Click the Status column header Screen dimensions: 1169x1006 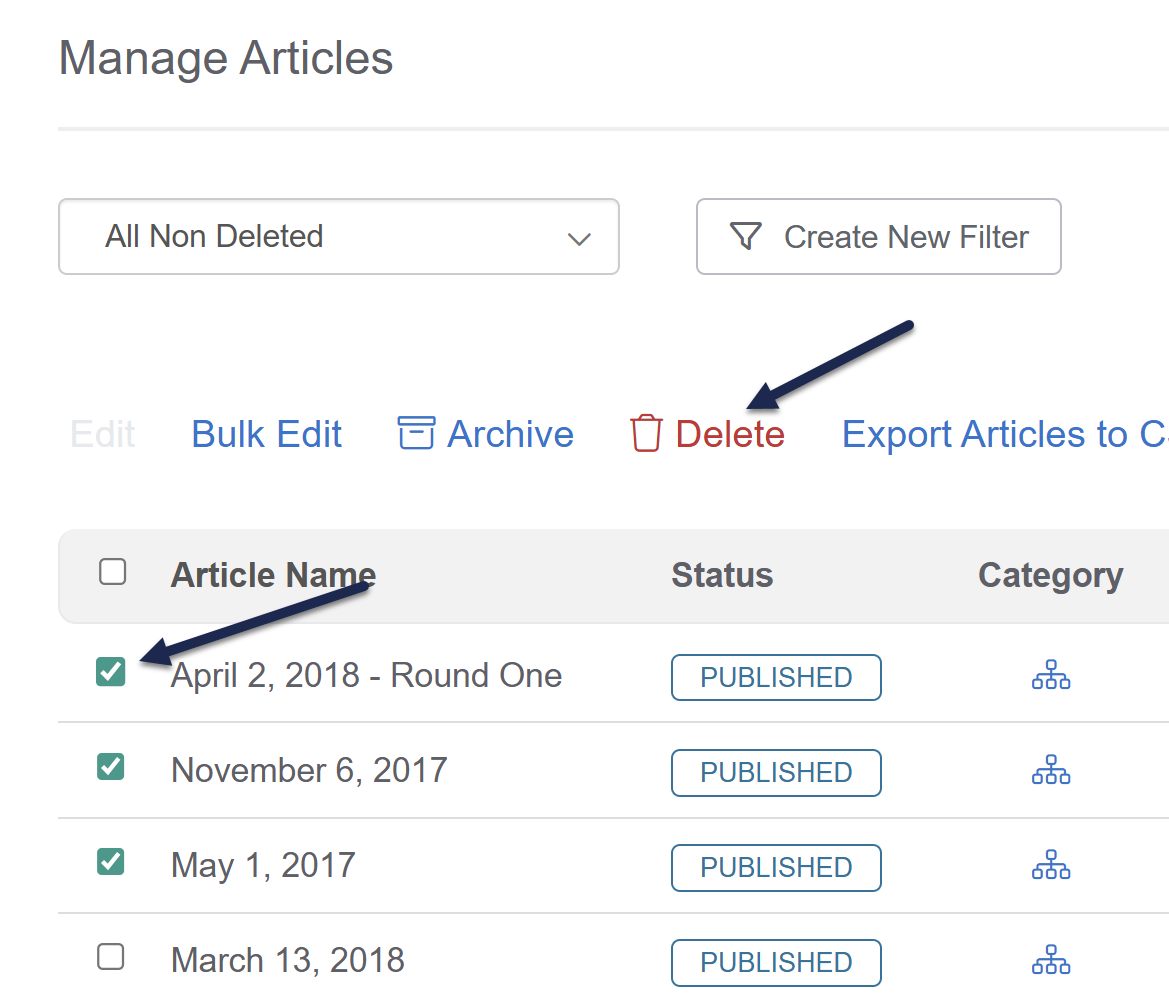pos(722,575)
